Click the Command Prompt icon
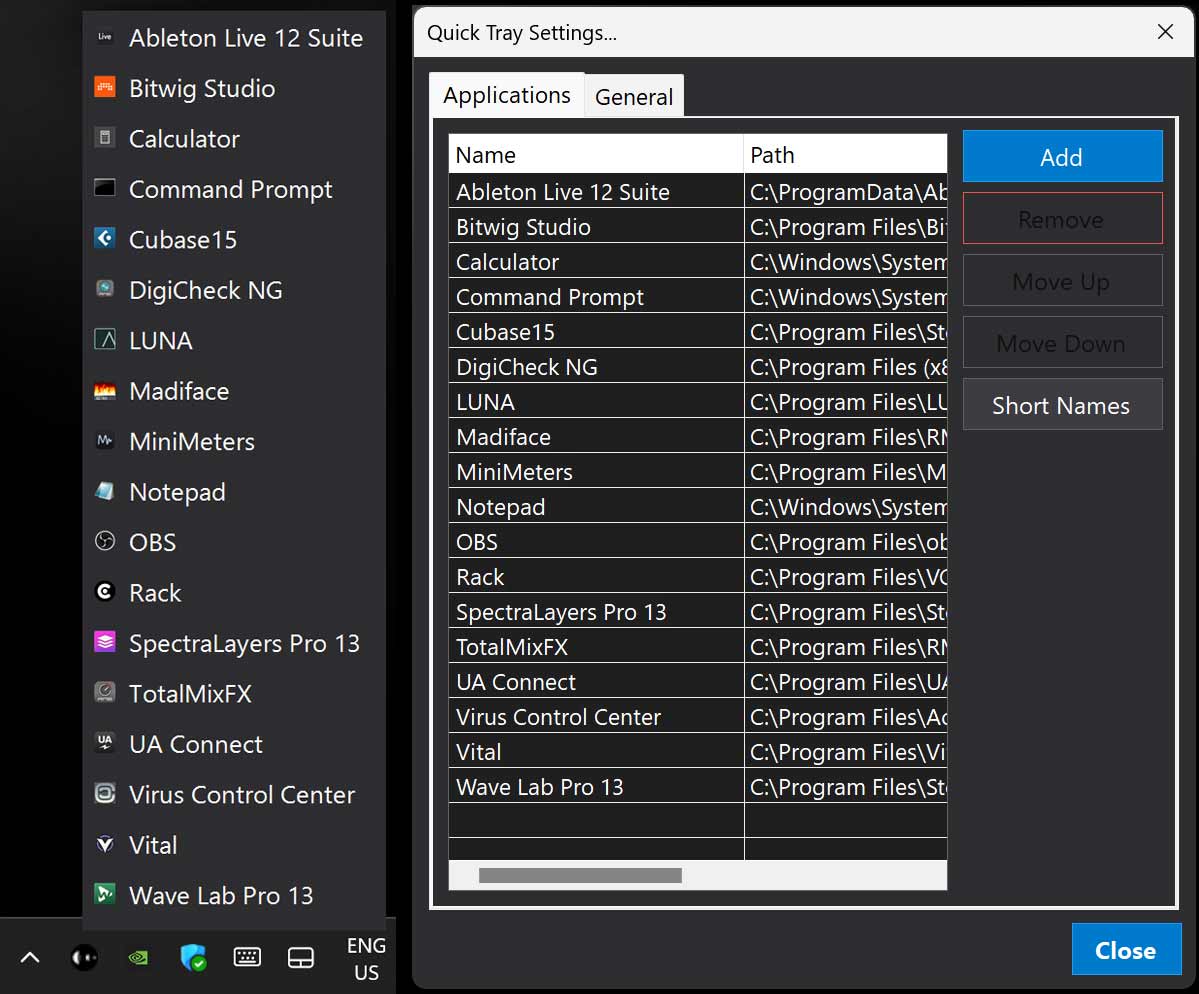Viewport: 1199px width, 994px height. 105,188
